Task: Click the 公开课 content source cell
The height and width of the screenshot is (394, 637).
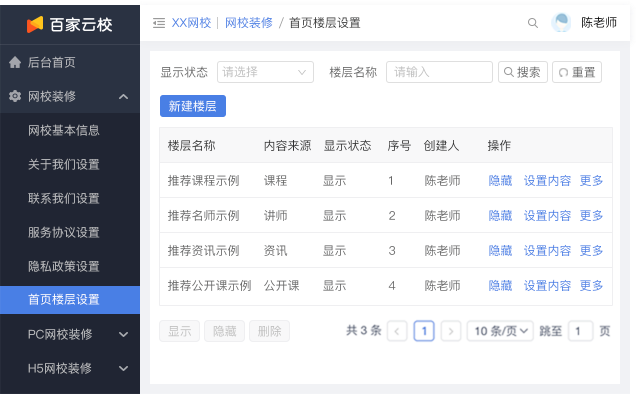Action: [x=282, y=286]
